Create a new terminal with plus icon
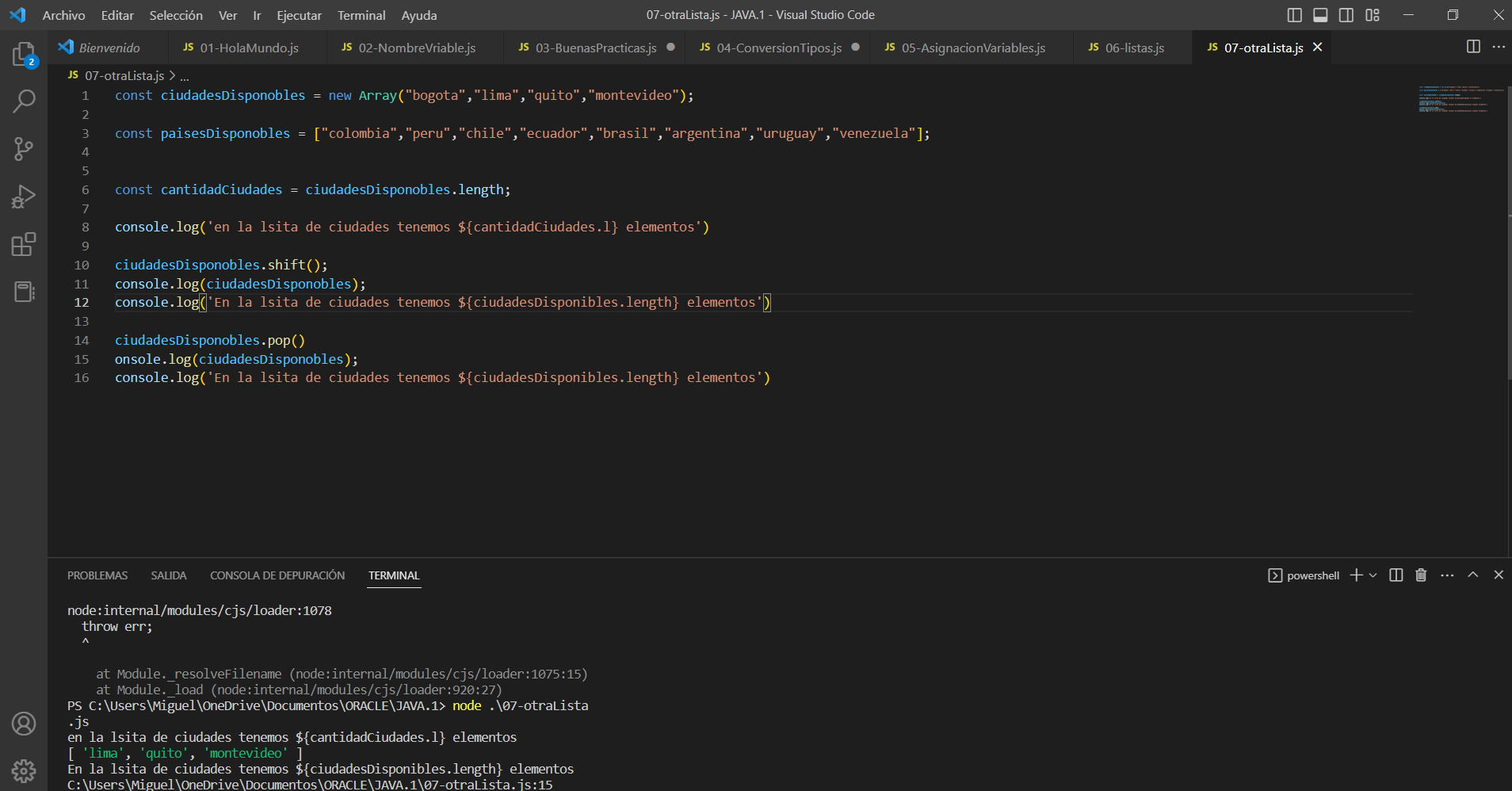 coord(1356,575)
